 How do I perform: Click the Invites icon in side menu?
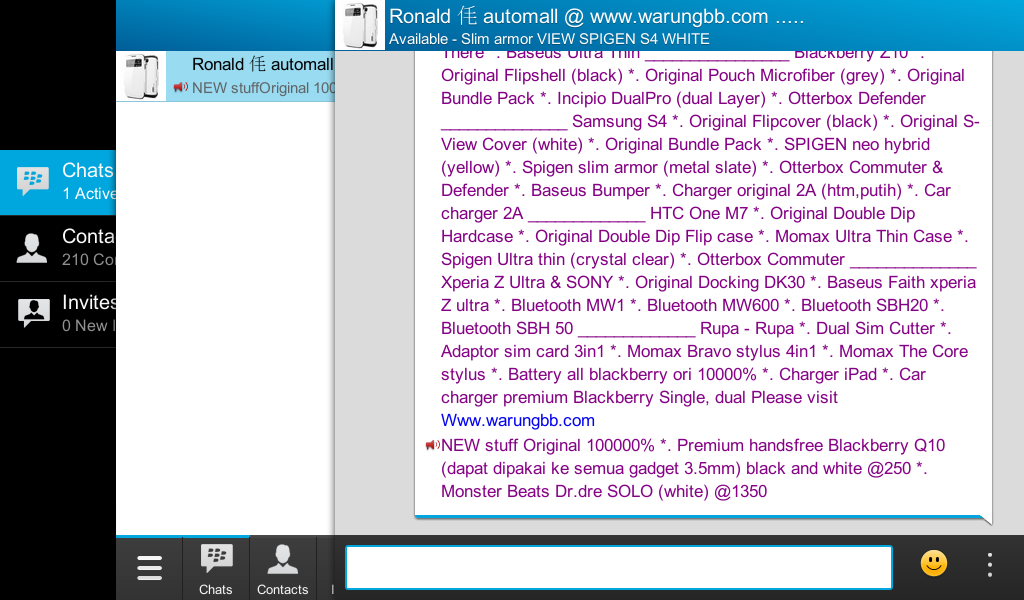pyautogui.click(x=33, y=313)
